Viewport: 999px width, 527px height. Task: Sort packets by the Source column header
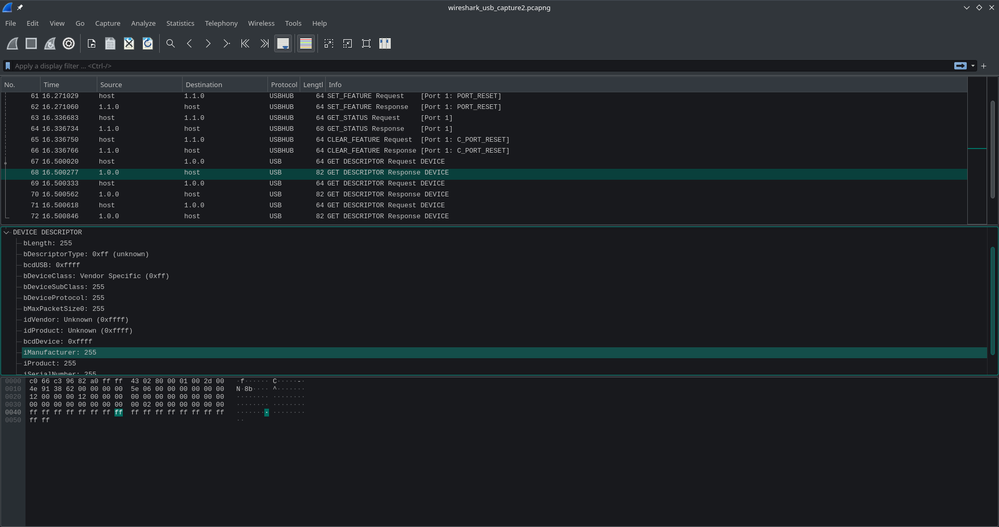pos(140,84)
